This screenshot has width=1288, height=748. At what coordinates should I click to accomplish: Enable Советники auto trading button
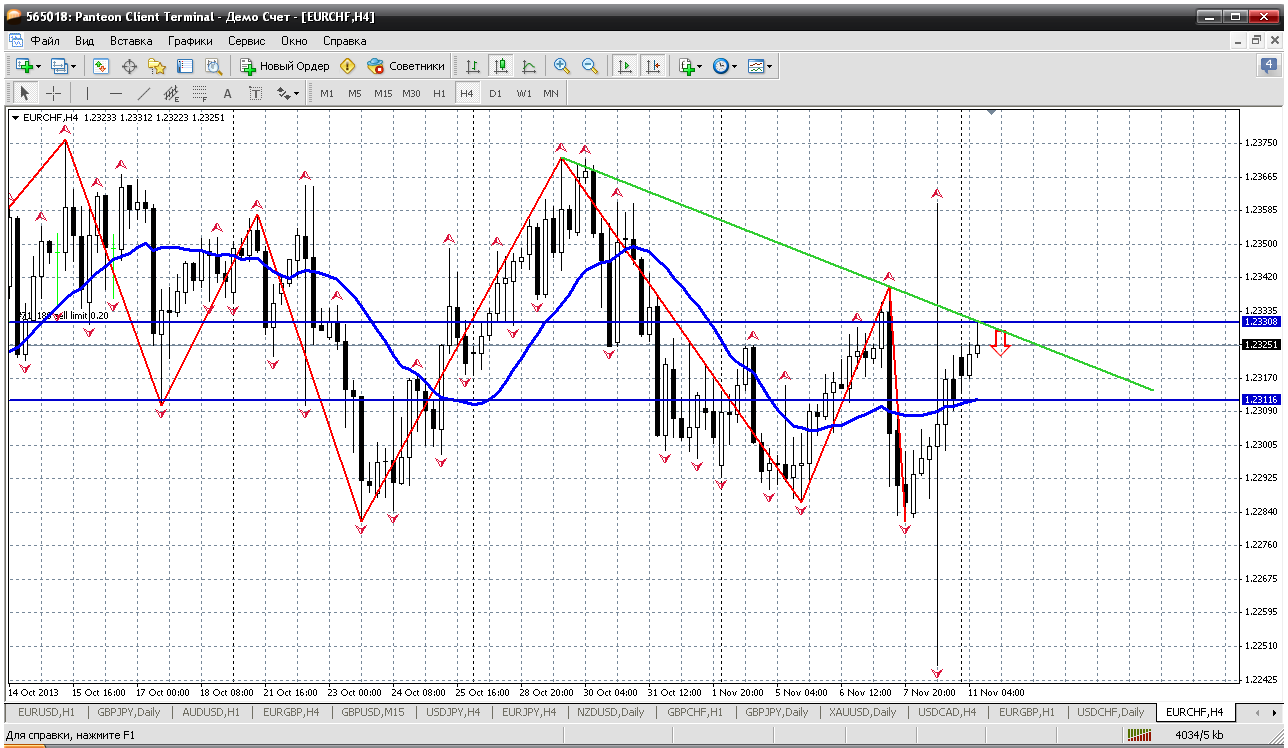(406, 66)
